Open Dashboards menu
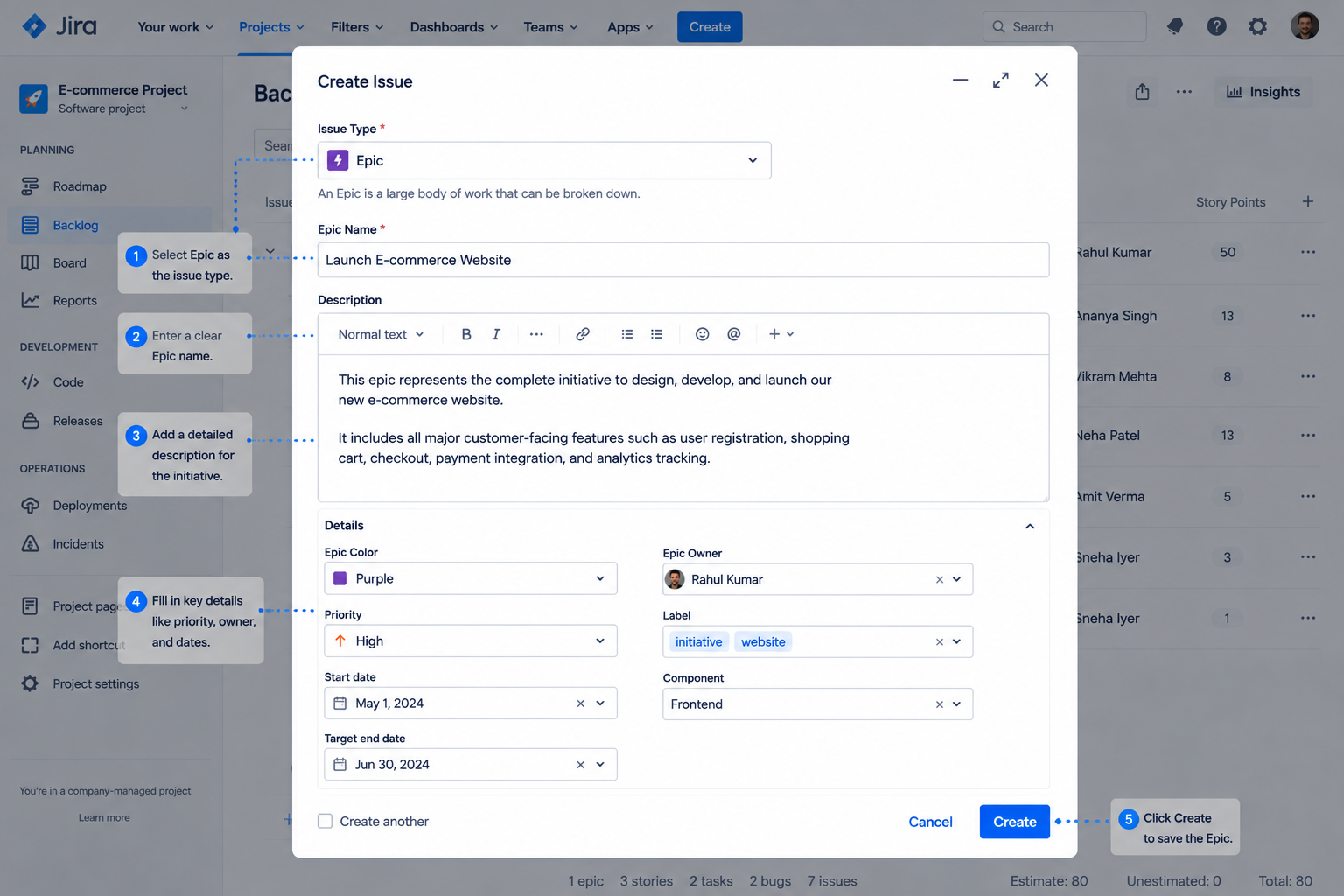 coord(454,27)
